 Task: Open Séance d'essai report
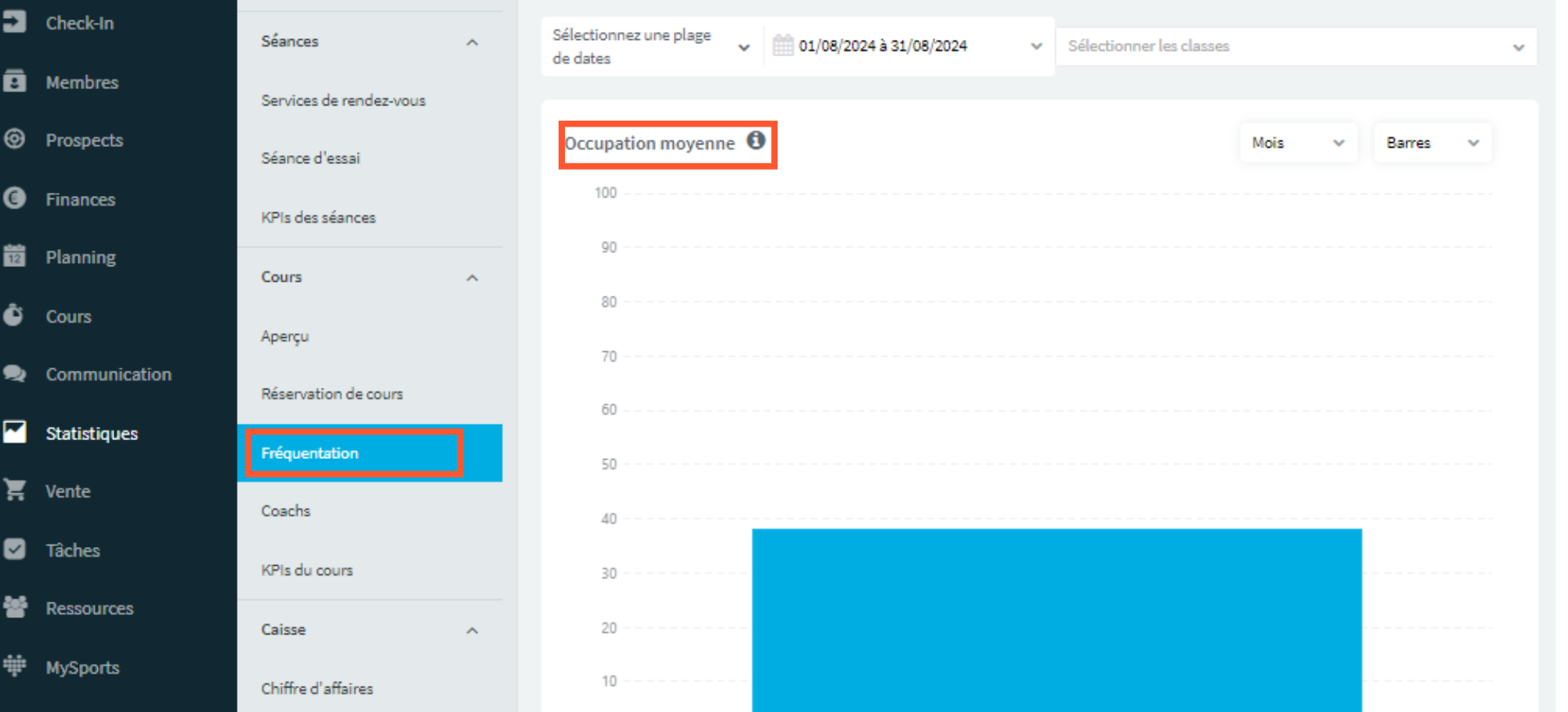[310, 158]
